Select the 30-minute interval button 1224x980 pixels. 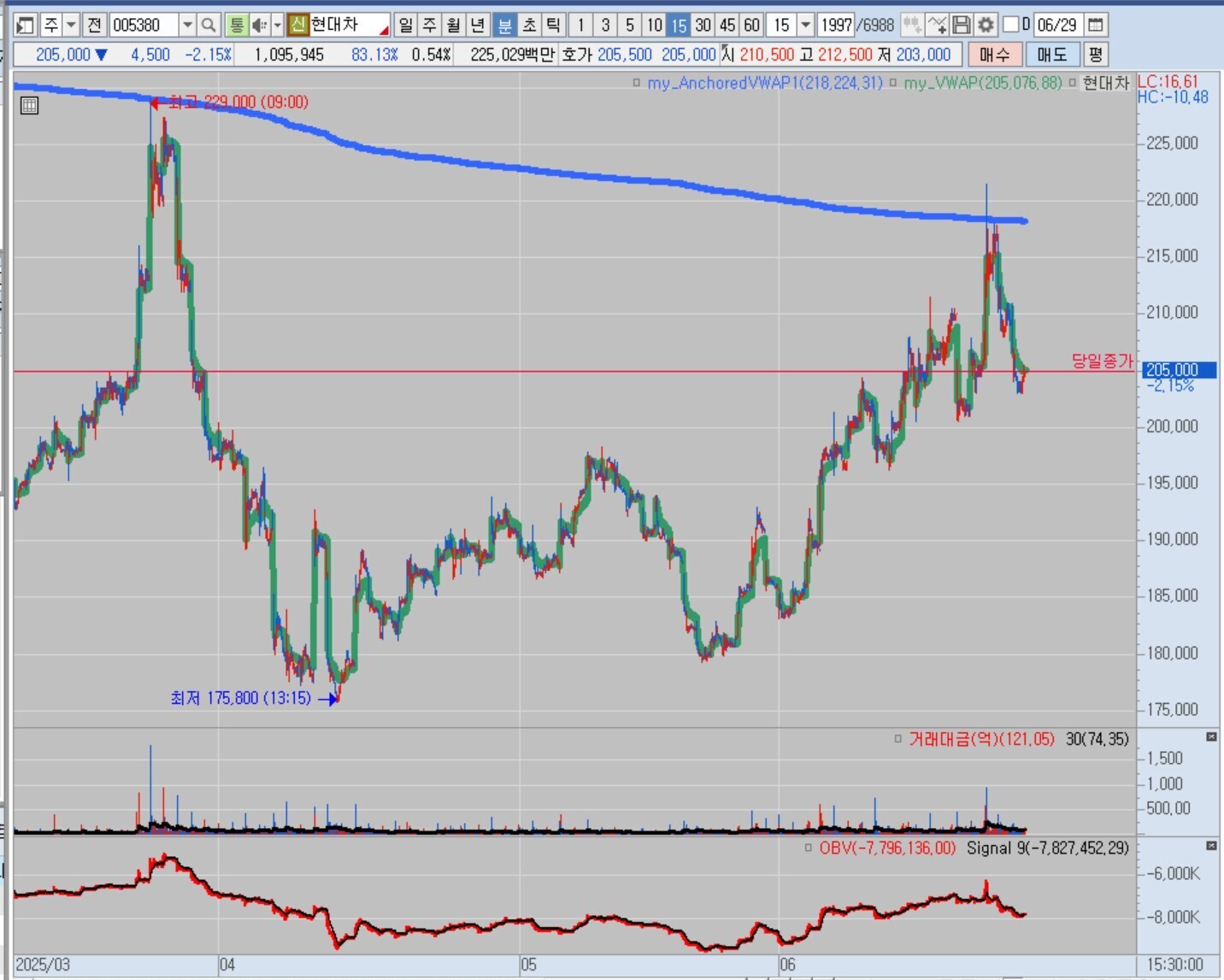pos(703,25)
